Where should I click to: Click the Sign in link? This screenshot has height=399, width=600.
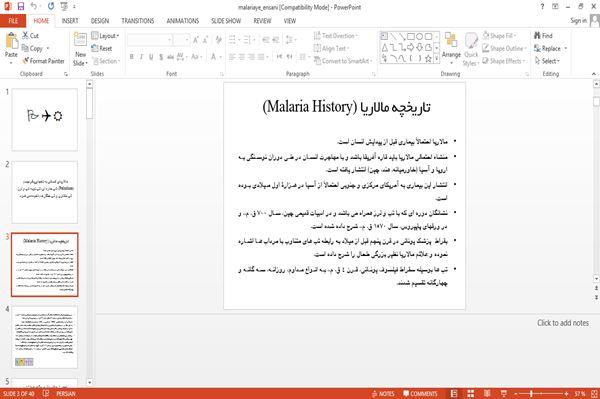[578, 21]
